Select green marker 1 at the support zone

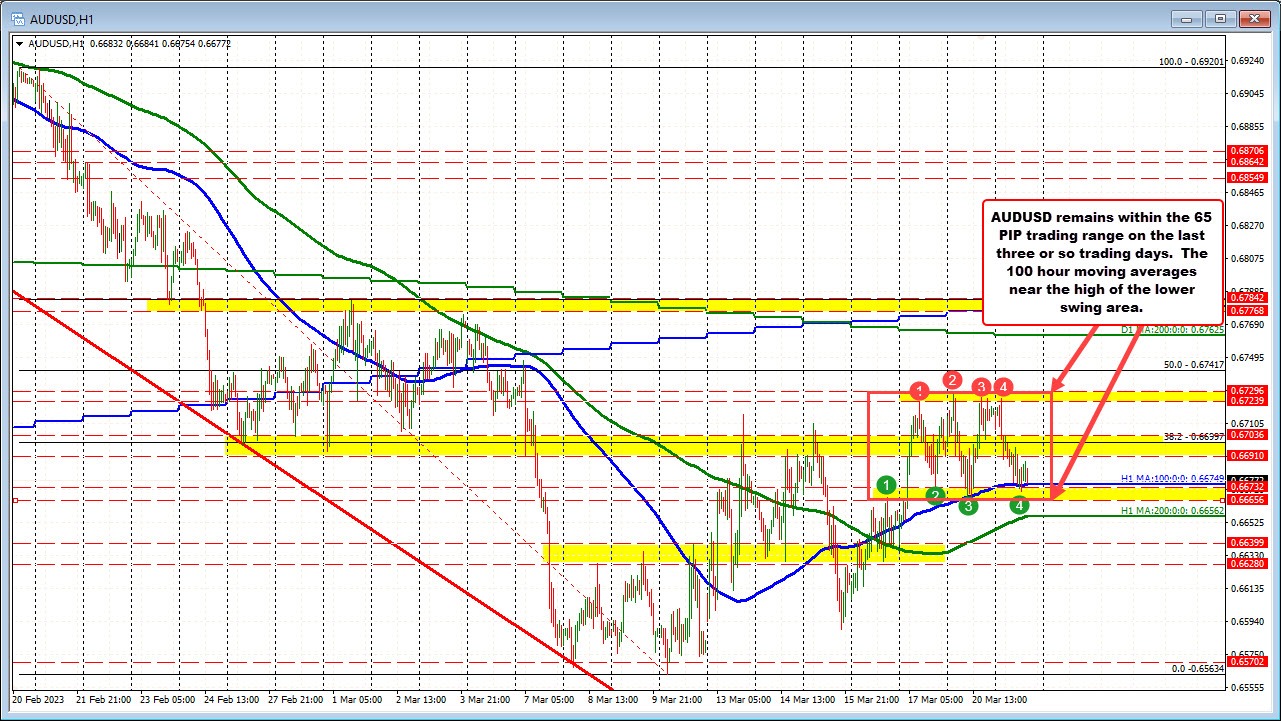(885, 485)
